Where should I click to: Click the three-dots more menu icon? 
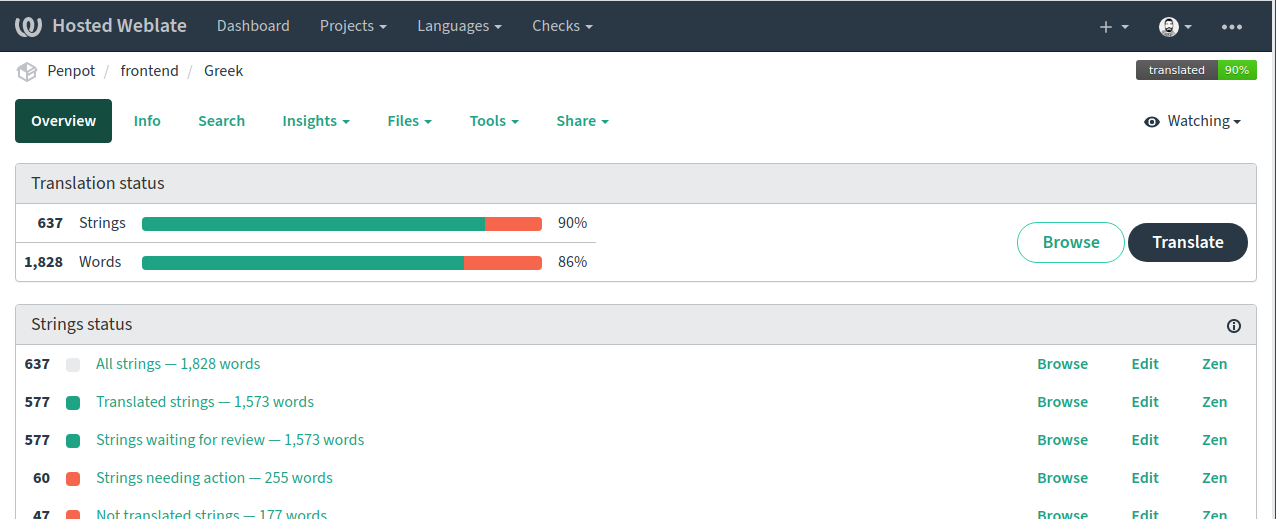click(x=1232, y=27)
